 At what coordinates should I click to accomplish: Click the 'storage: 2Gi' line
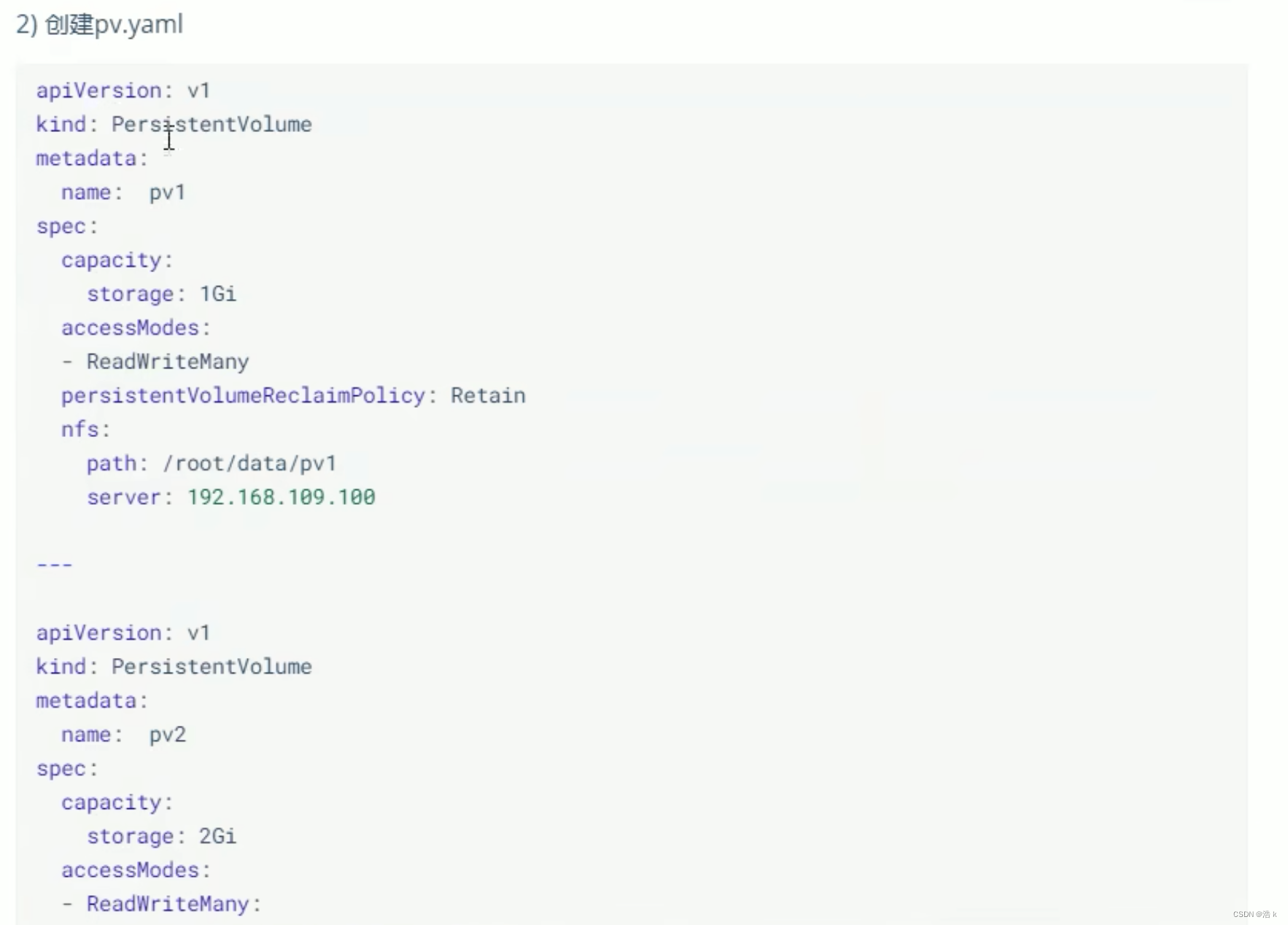161,836
